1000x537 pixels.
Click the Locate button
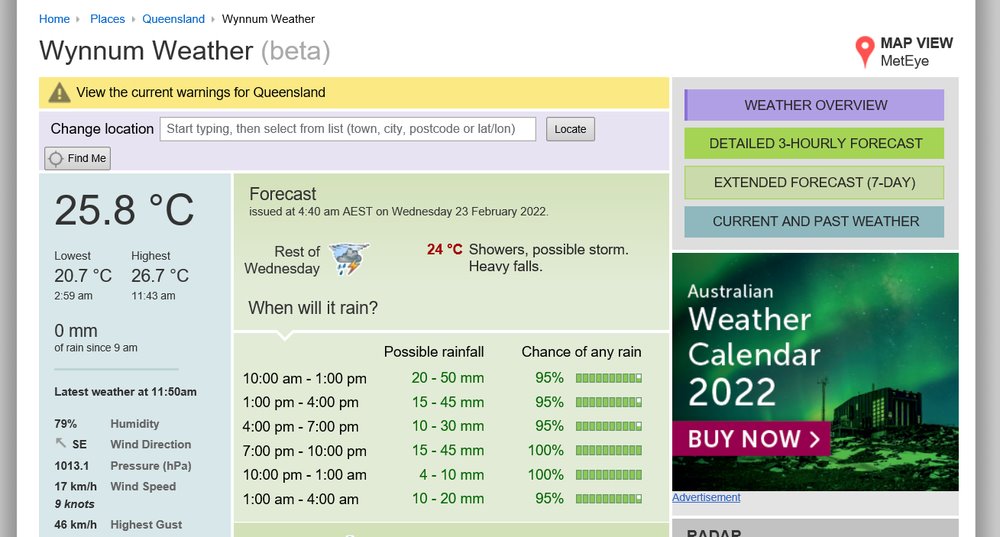(x=570, y=129)
